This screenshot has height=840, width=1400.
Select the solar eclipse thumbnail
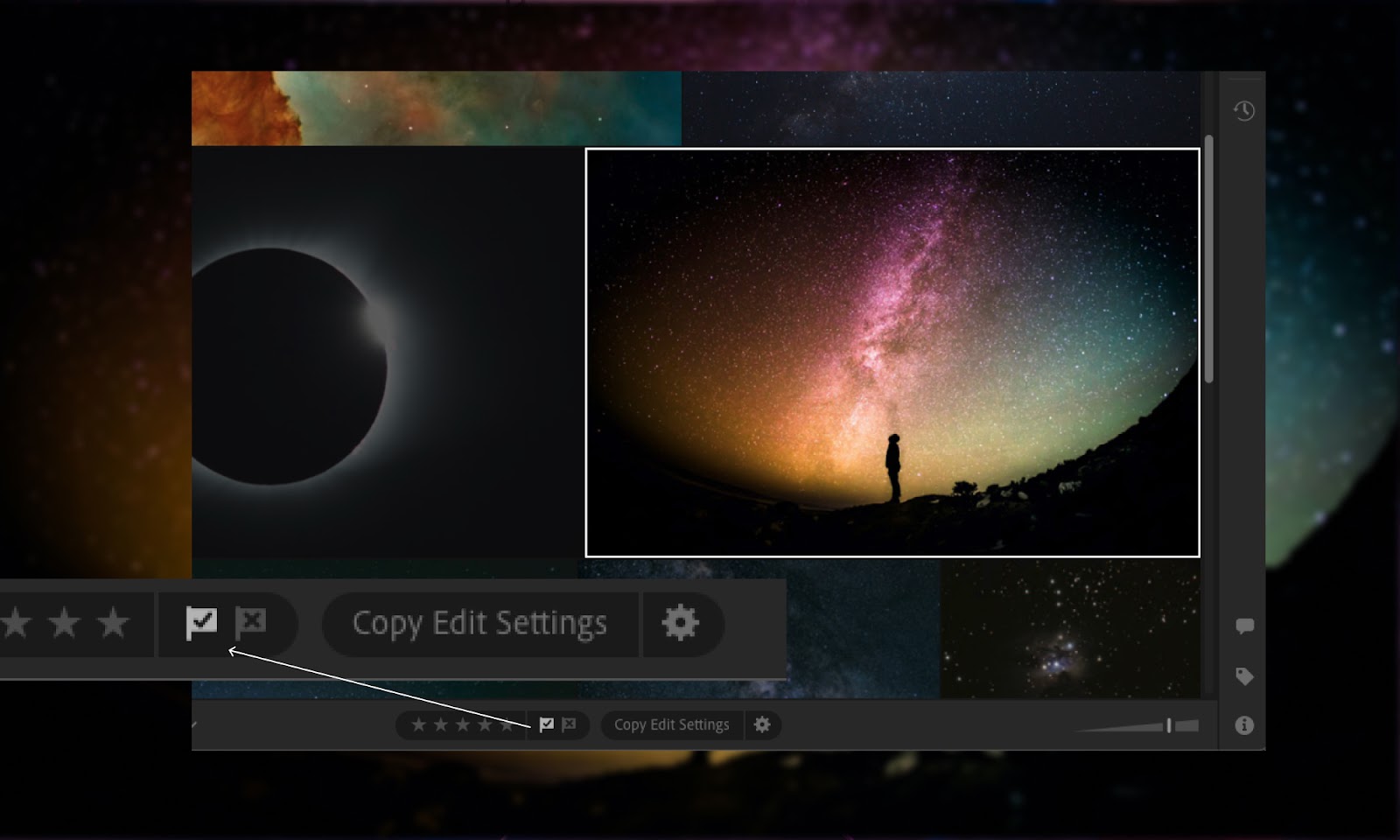point(387,352)
